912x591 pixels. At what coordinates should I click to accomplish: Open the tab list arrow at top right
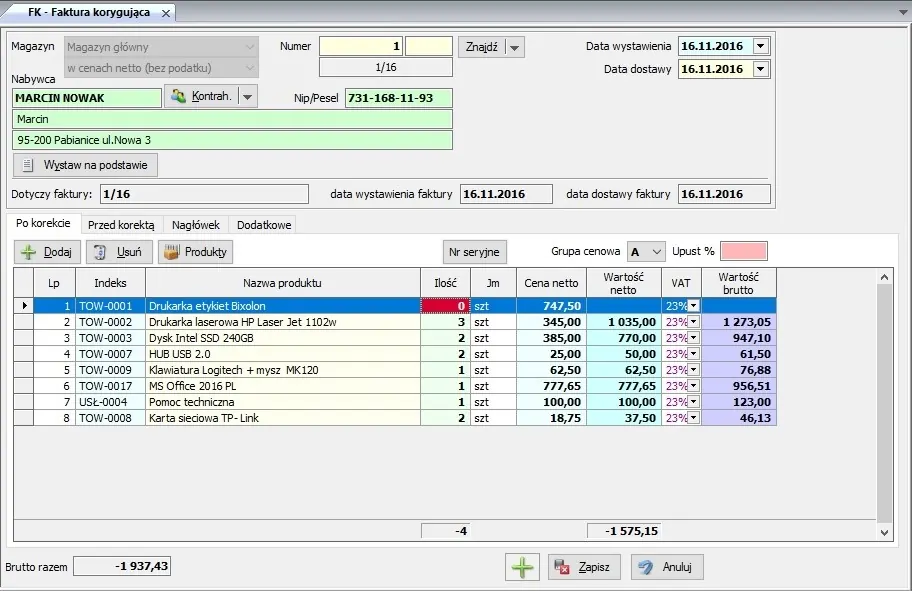(x=903, y=12)
